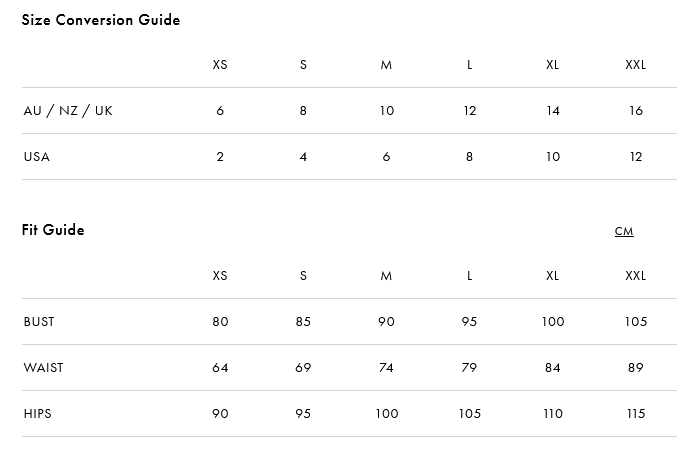Click the WAIST row label
Viewport: 692px width, 454px height.
(x=43, y=368)
